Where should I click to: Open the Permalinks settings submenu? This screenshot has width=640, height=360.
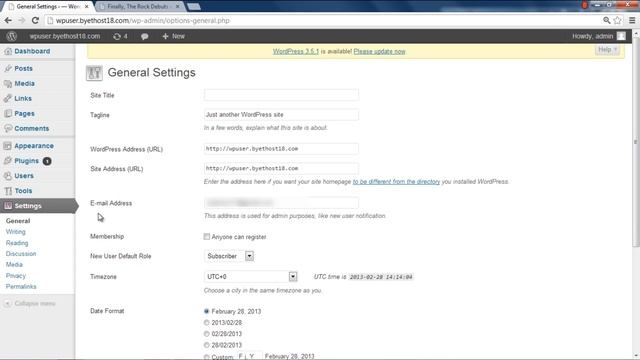click(21, 287)
